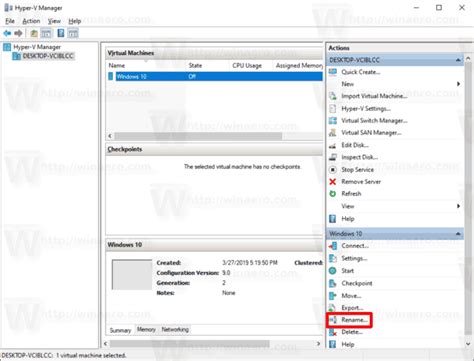Click the Windows 10 details panel title
474x361 pixels.
(124, 245)
